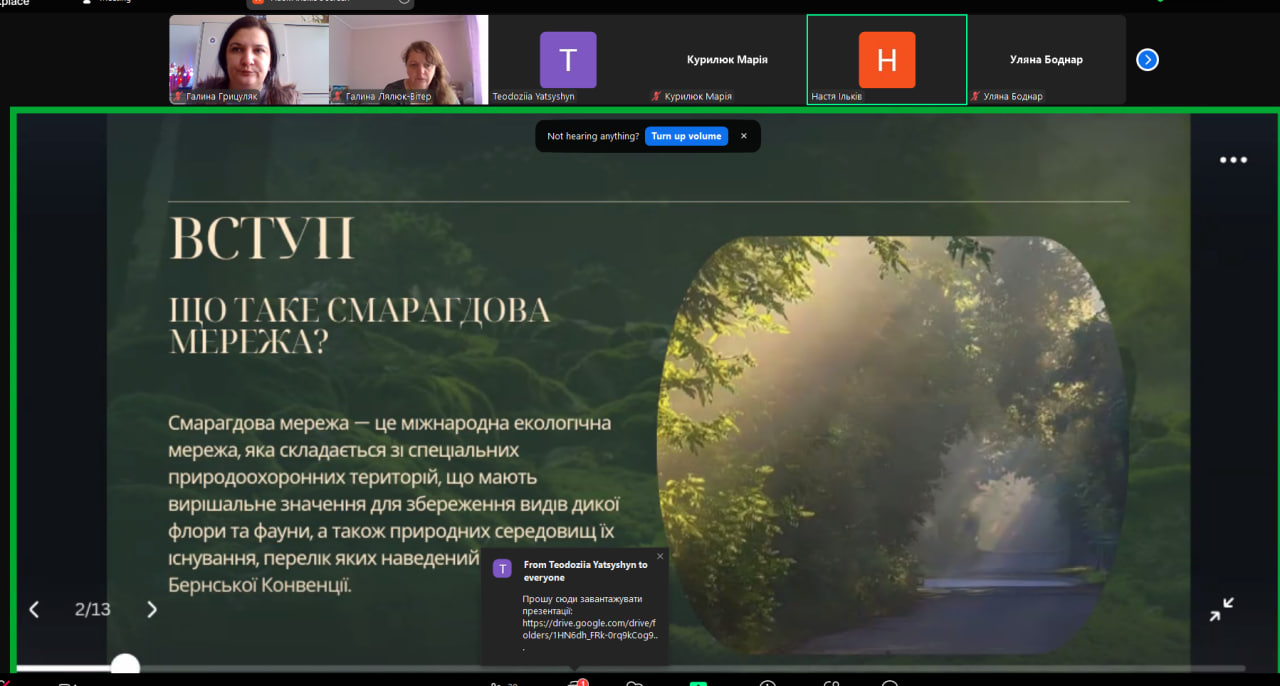Dismiss the 'Not hearing anything?' banner

coord(743,136)
